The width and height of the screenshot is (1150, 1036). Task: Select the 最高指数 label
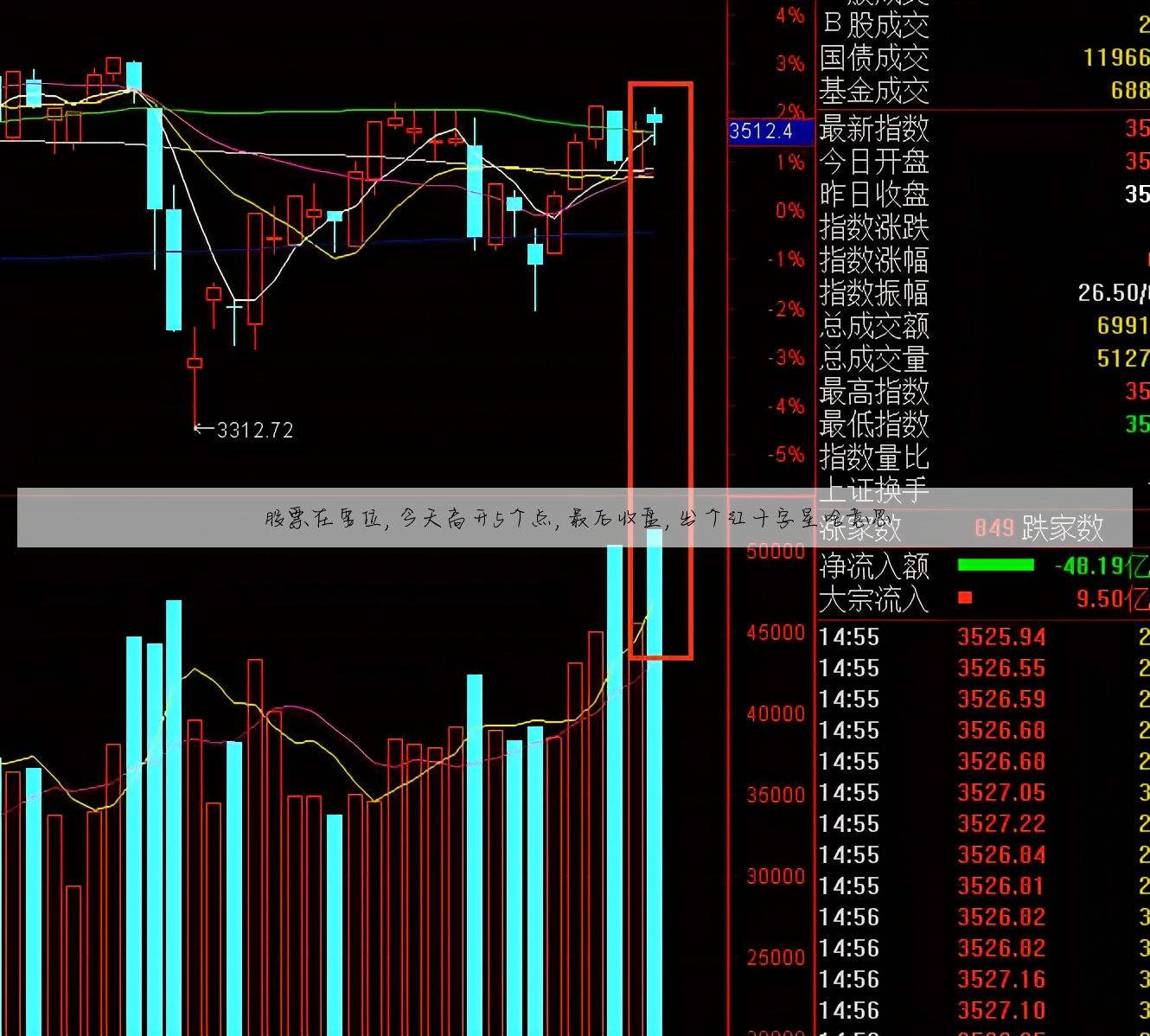(x=874, y=392)
